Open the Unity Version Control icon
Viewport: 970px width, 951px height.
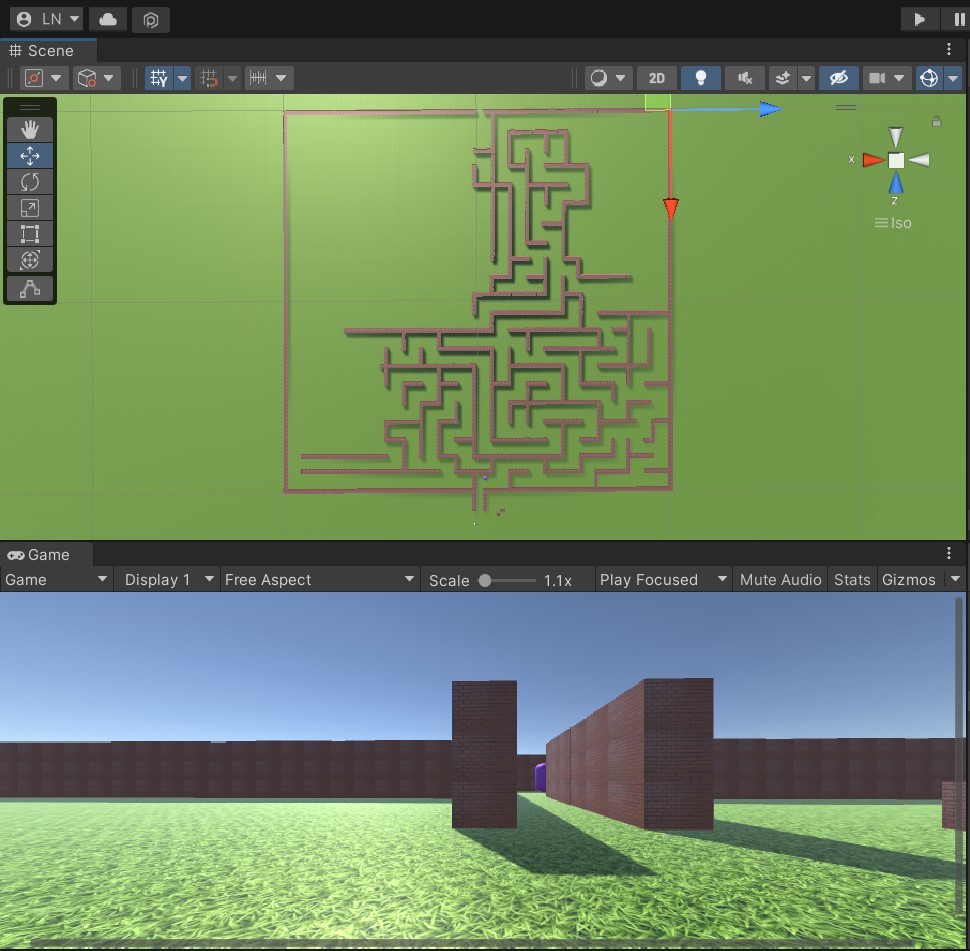click(151, 20)
